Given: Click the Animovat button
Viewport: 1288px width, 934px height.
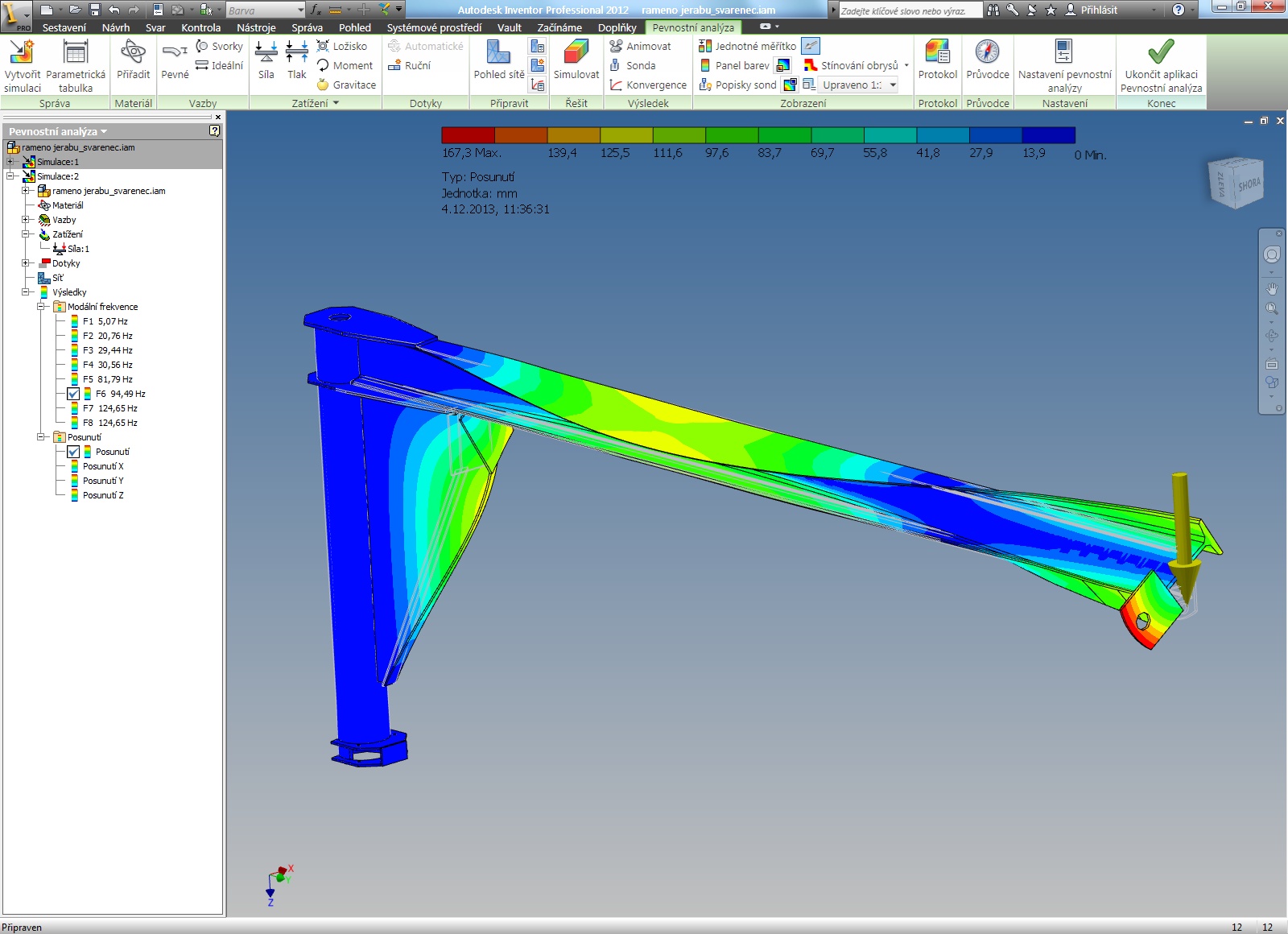Looking at the screenshot, I should [x=640, y=47].
